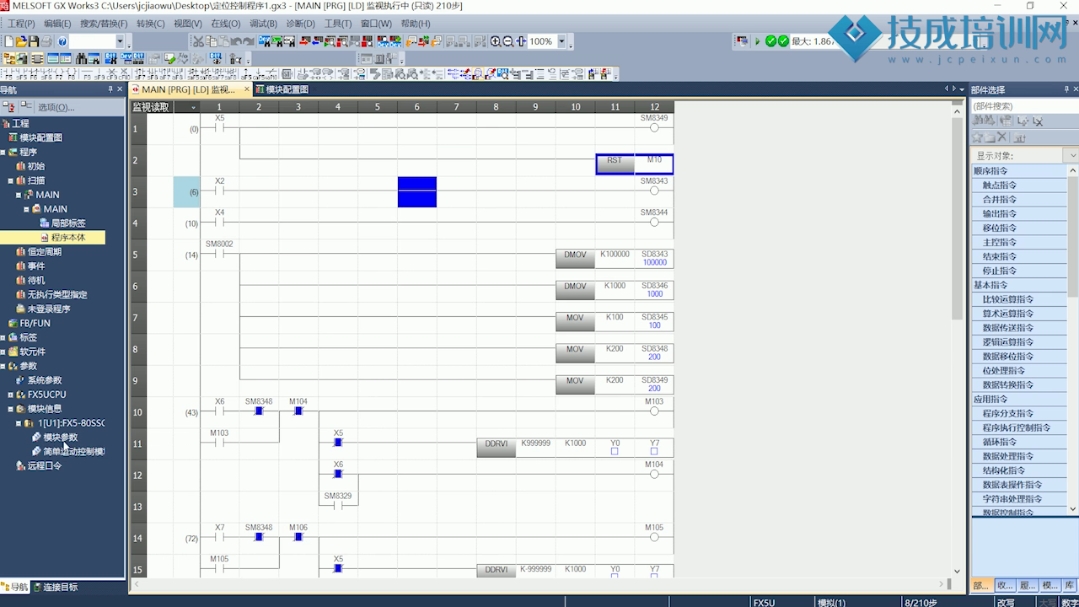Open the 100% zoom level dropdown
The image size is (1079, 607).
(562, 42)
